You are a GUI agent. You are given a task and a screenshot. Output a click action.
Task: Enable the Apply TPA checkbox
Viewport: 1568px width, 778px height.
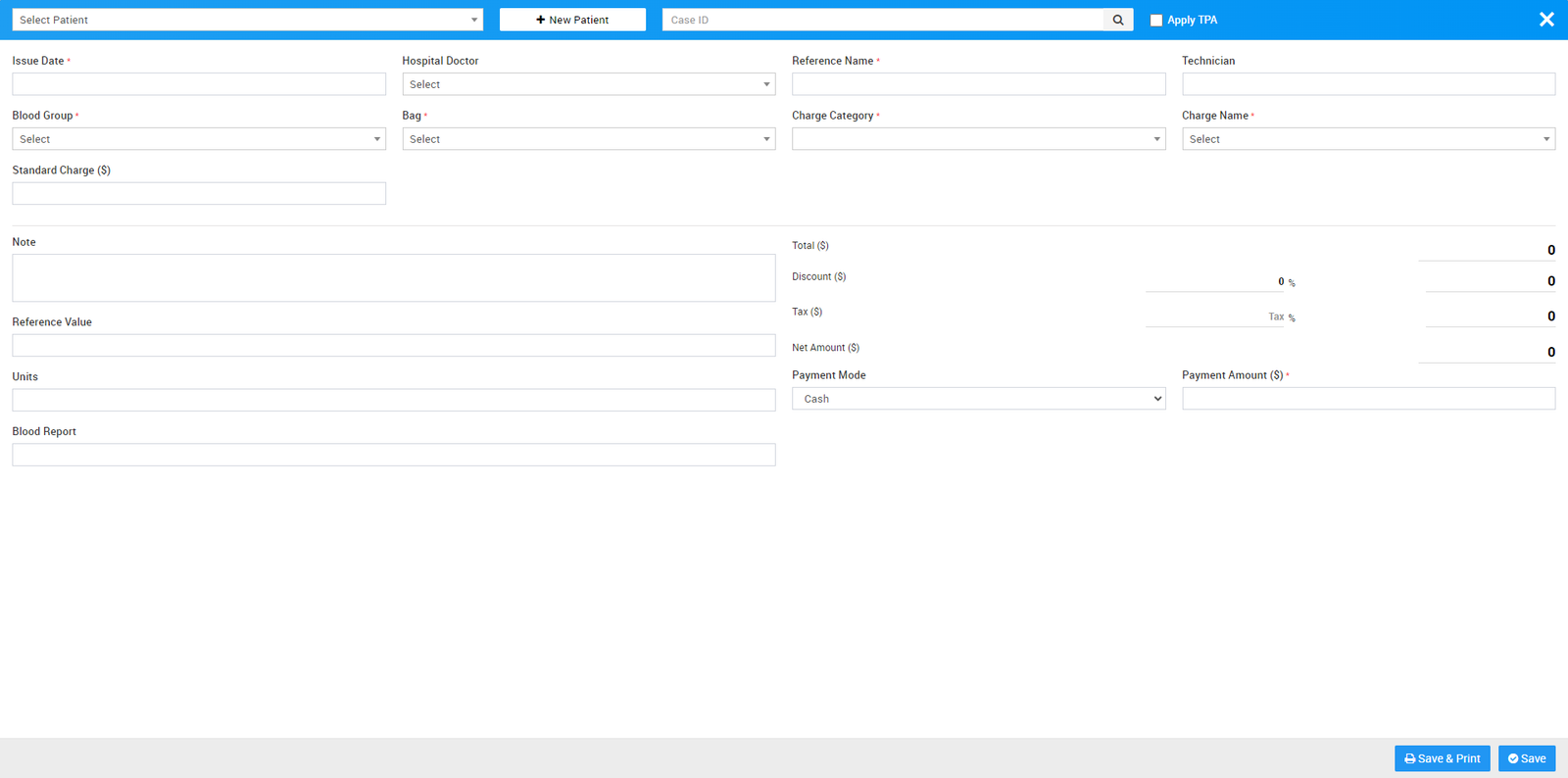(x=1156, y=20)
